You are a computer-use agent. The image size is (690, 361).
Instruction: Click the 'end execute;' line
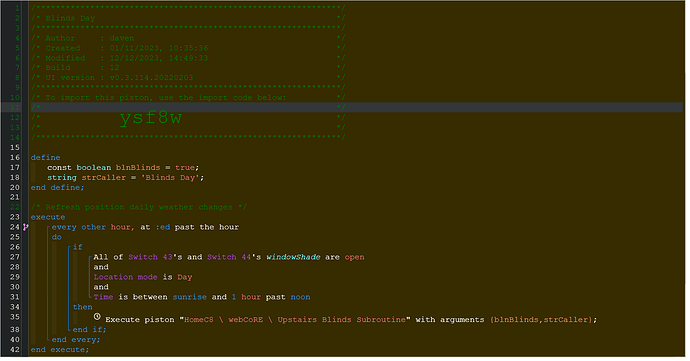60,350
